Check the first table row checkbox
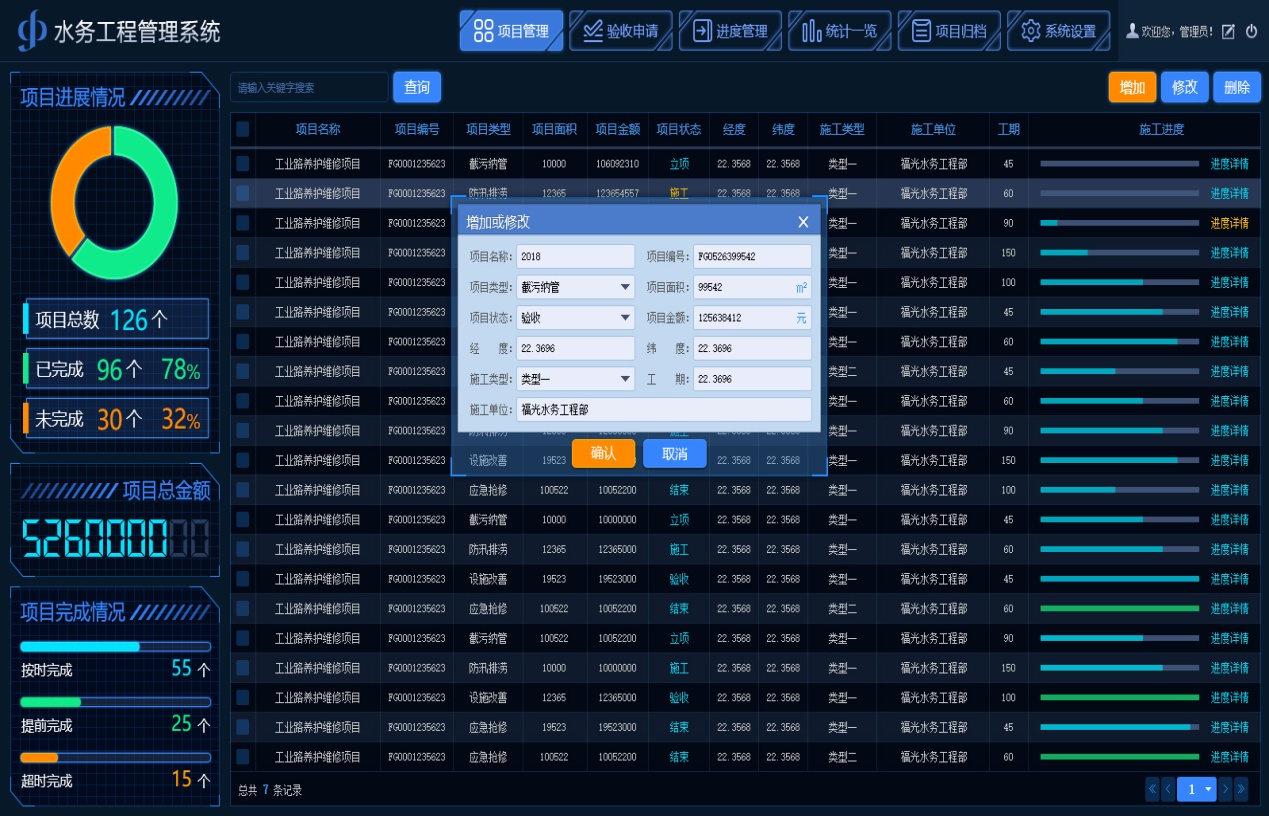Image resolution: width=1269 pixels, height=816 pixels. [x=243, y=164]
